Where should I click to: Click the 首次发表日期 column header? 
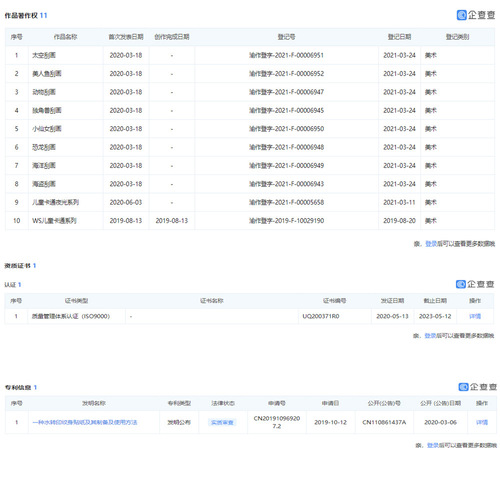coord(126,37)
